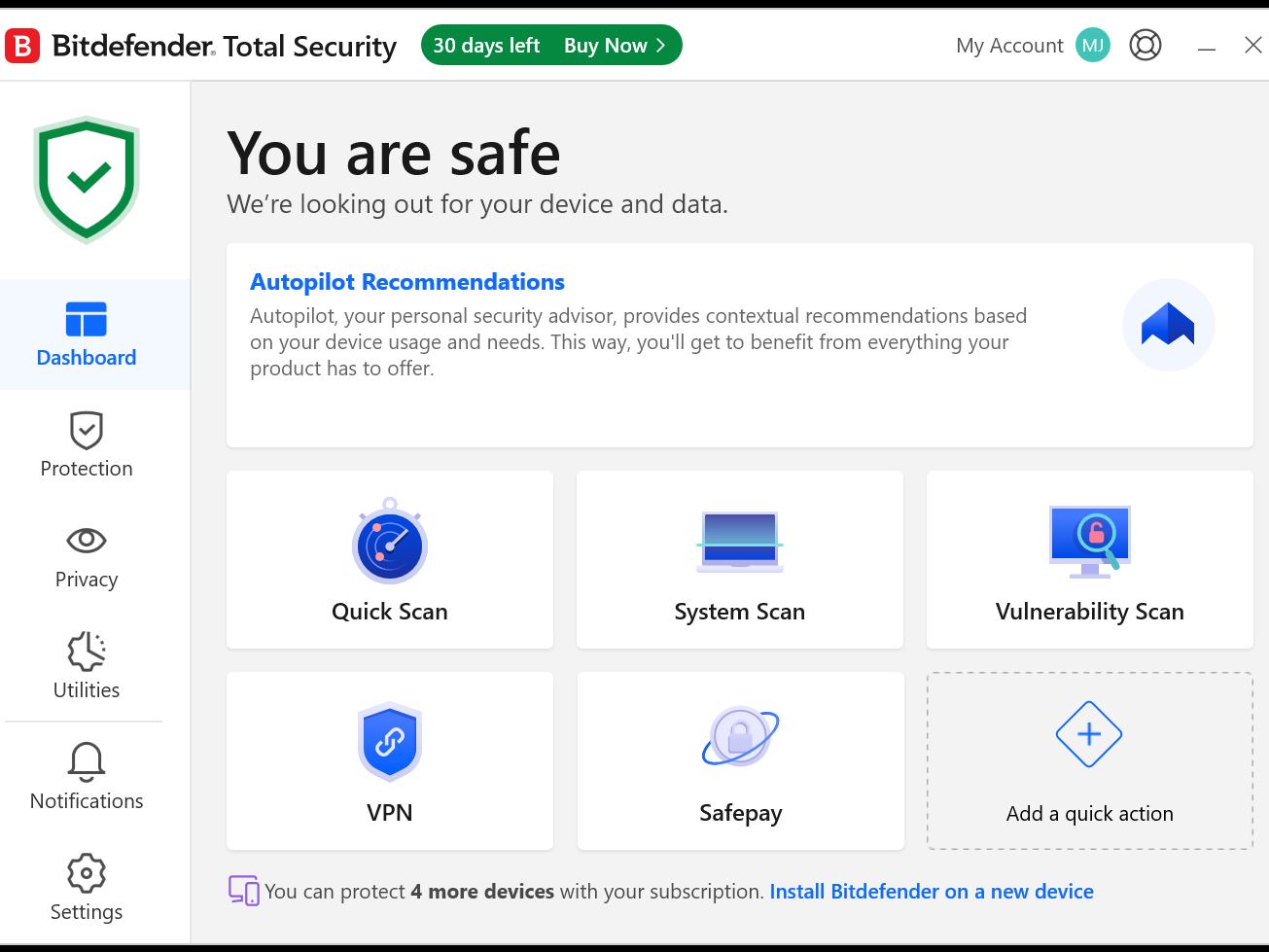This screenshot has height=952, width=1269.
Task: Click the Buy Now button
Action: pos(614,46)
